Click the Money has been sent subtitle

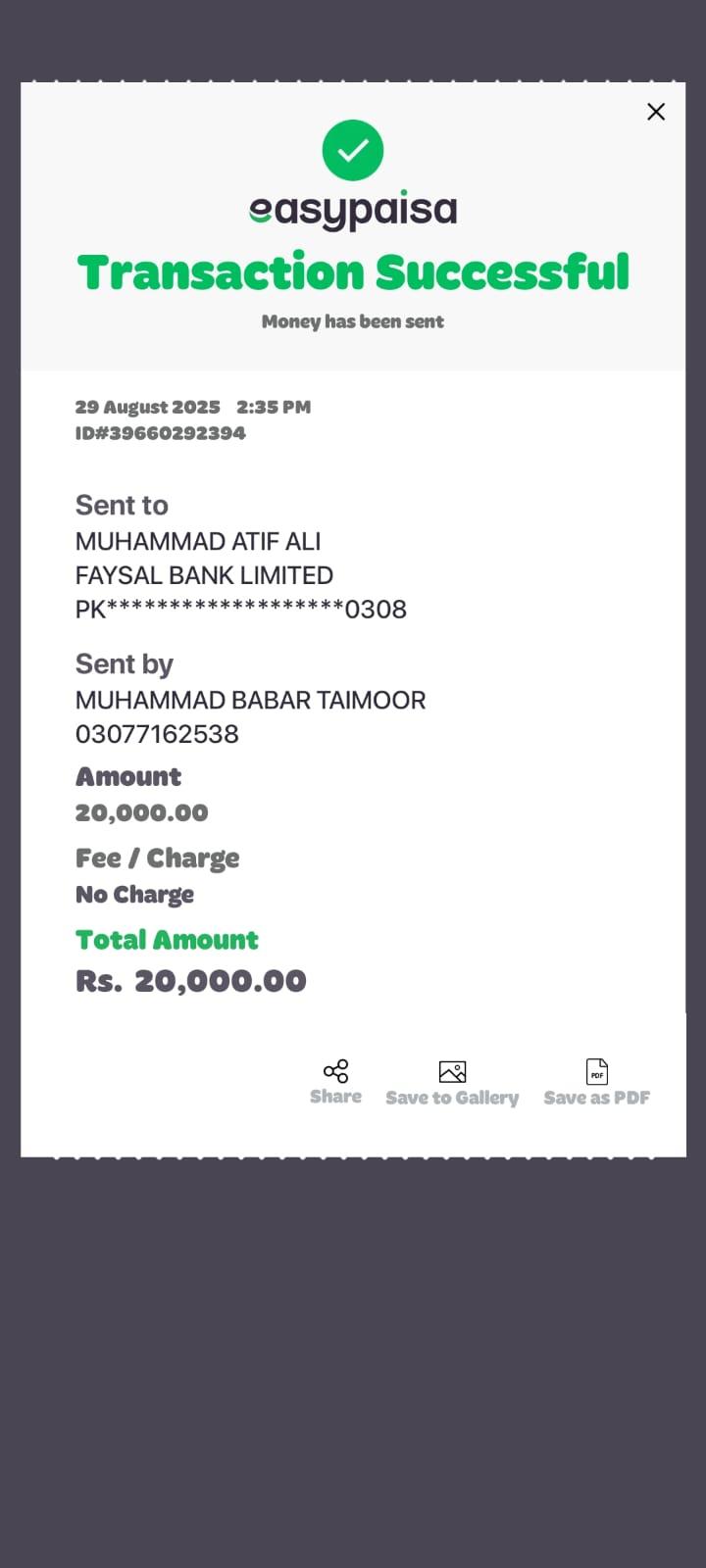click(353, 321)
